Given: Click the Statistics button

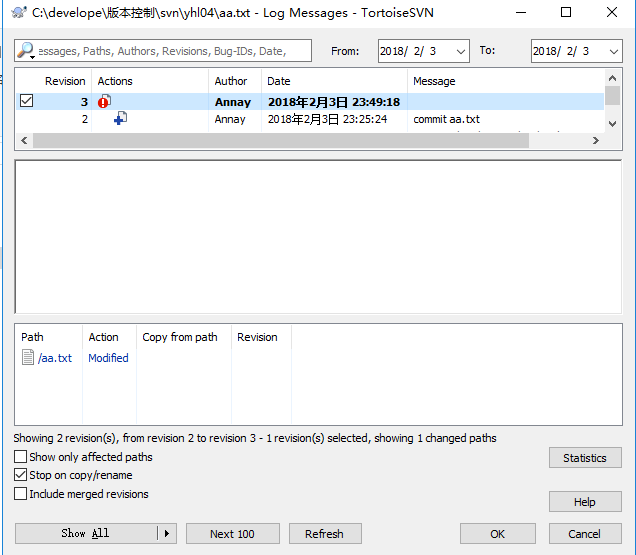Looking at the screenshot, I should (x=584, y=458).
